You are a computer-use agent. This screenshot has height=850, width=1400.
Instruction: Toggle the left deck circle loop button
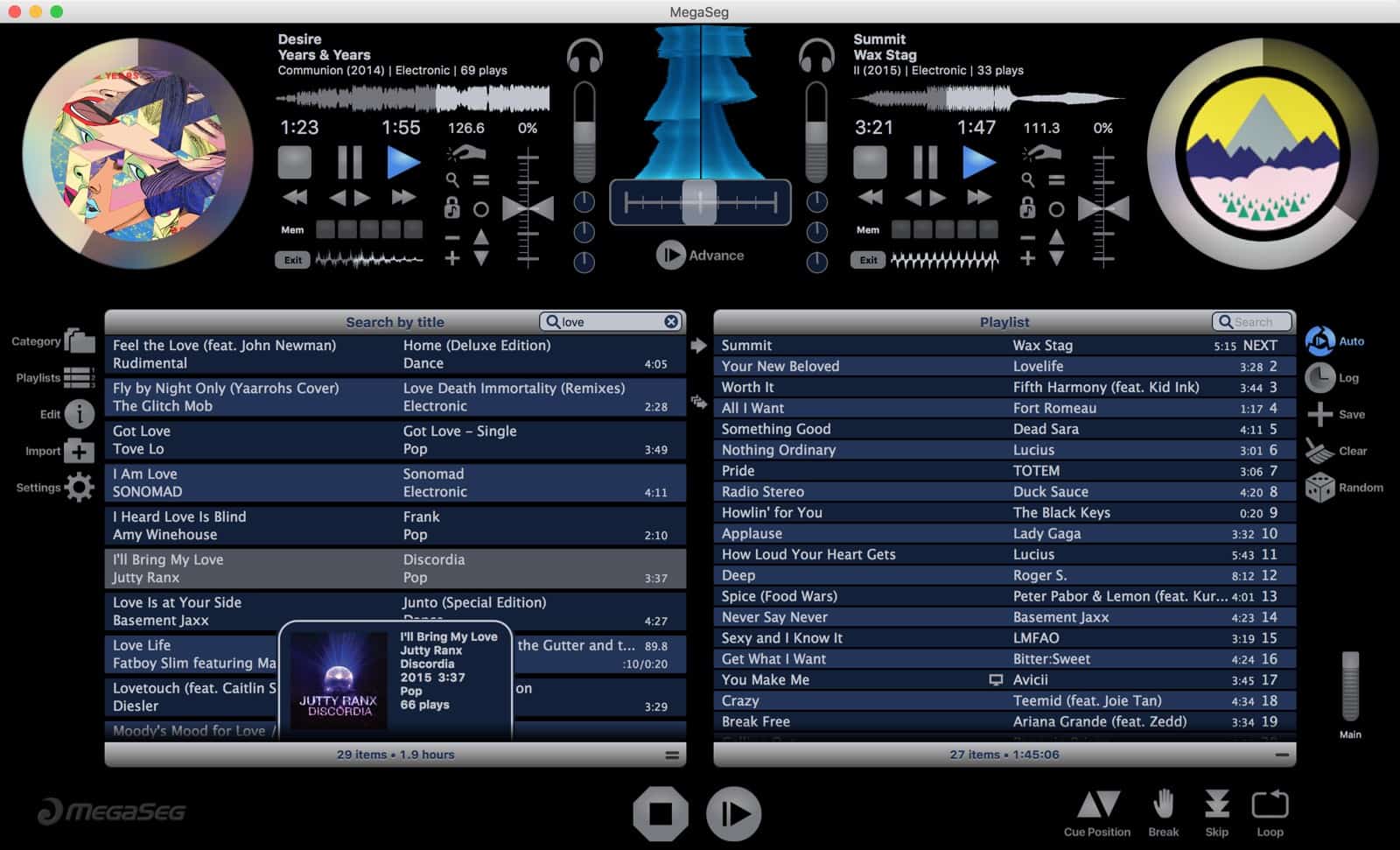point(480,209)
